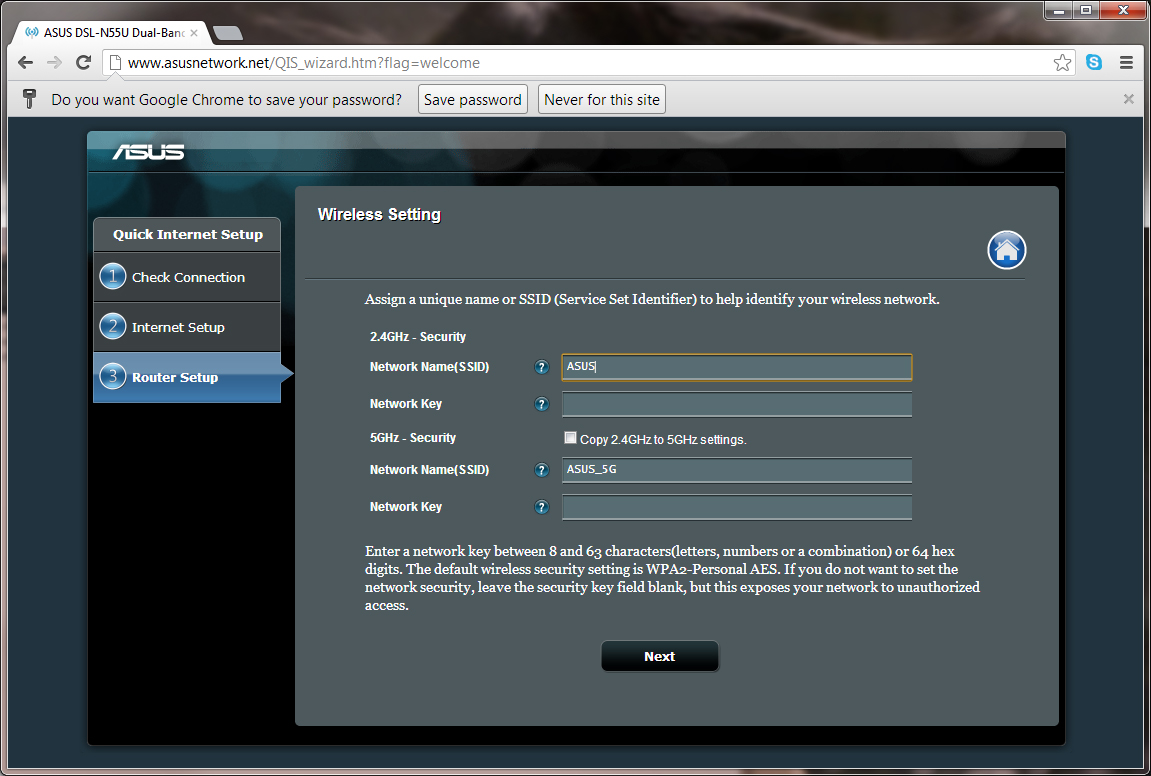
Task: Open the Chrome hamburger menu
Action: [x=1126, y=62]
